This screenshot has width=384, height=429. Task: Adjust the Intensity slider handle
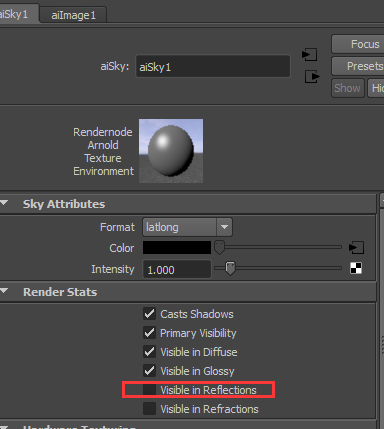click(230, 268)
